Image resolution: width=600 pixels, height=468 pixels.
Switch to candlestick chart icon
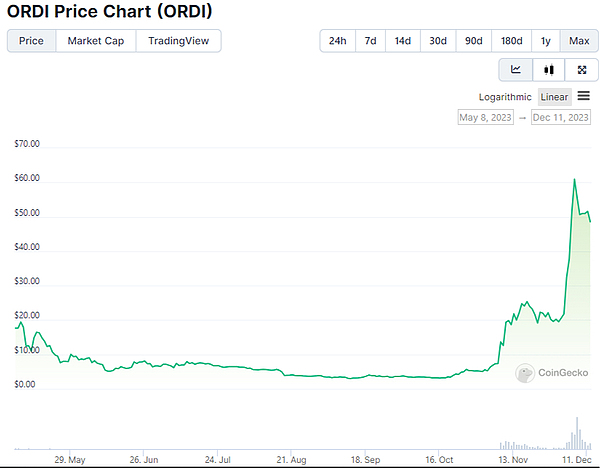(549, 69)
